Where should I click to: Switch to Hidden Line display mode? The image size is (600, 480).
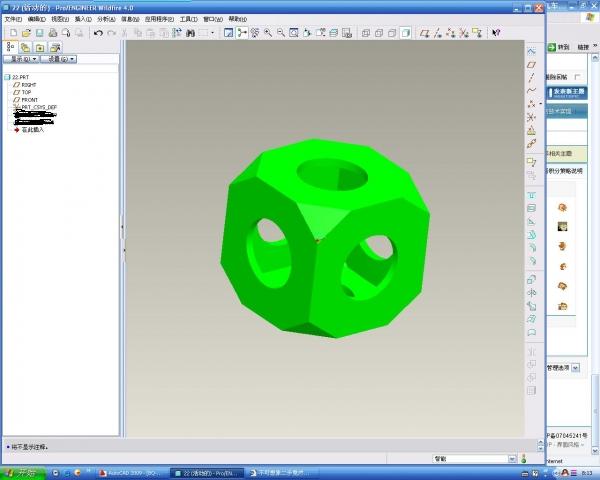(379, 33)
